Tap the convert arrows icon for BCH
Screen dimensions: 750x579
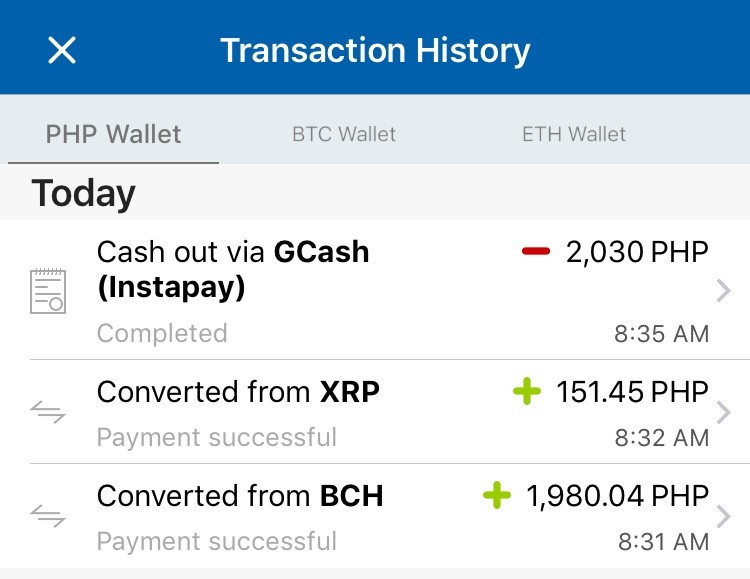click(x=48, y=516)
